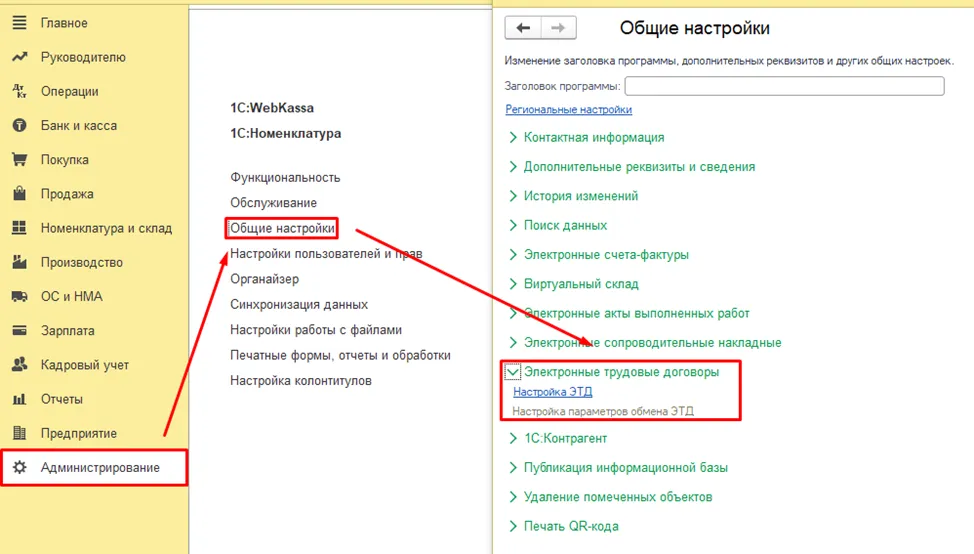This screenshot has width=974, height=554.
Task: Open the Номенклатура и склад section
Action: pyautogui.click(x=106, y=228)
